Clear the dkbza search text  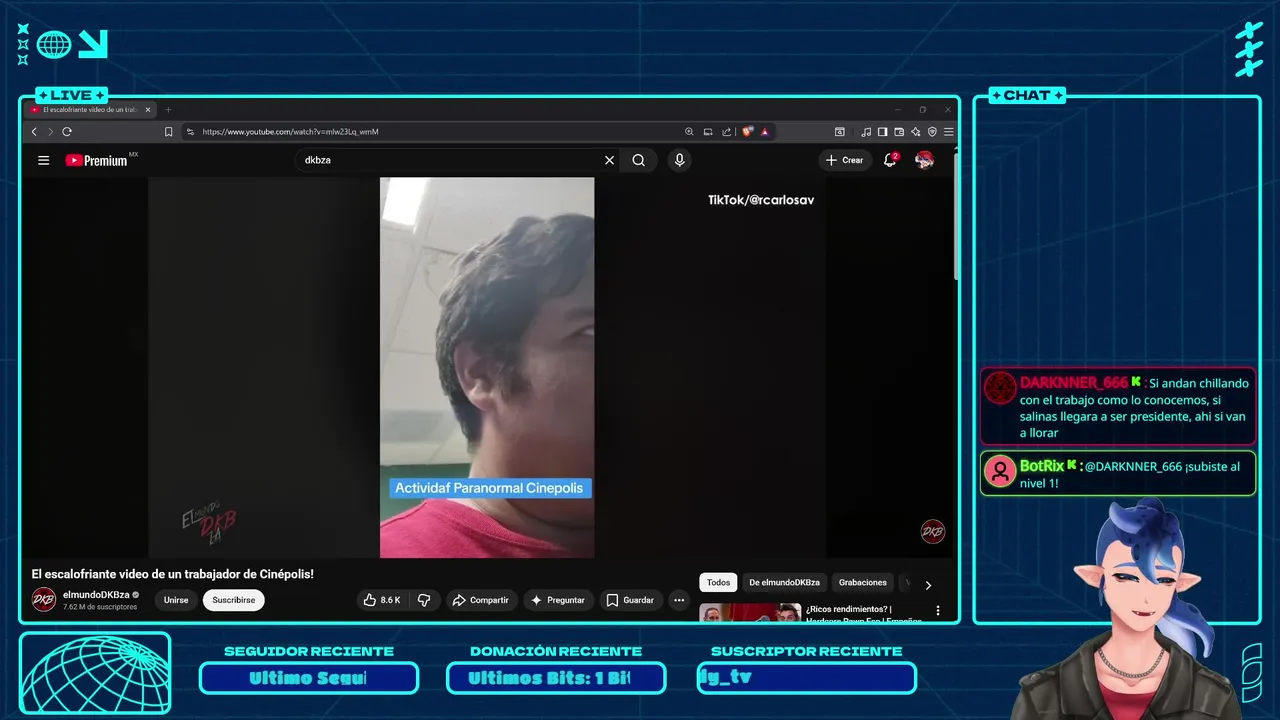[x=609, y=160]
